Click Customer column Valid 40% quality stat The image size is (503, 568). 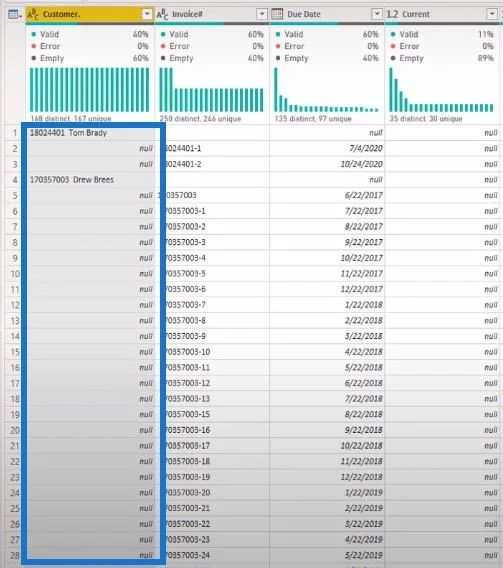(90, 34)
